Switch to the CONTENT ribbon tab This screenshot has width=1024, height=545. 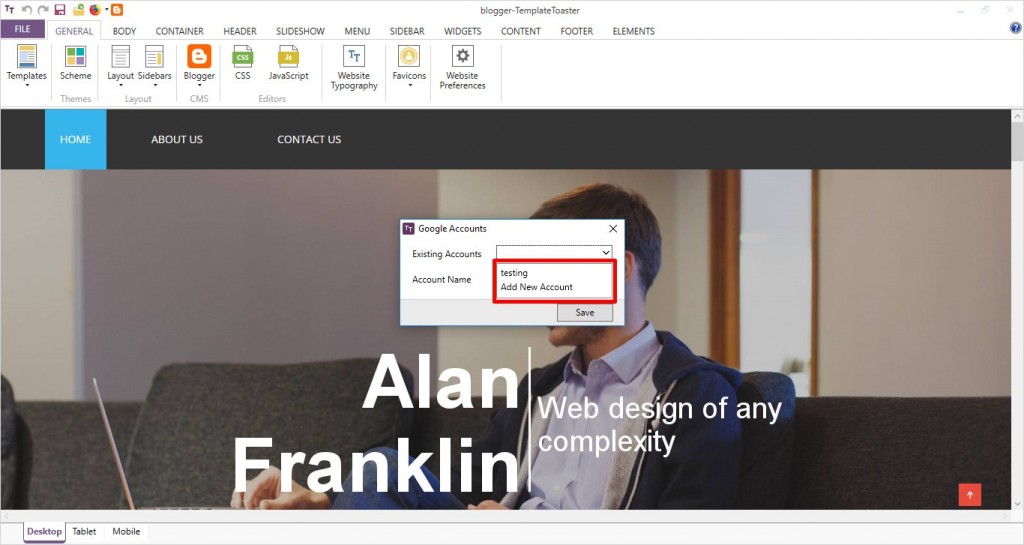[520, 31]
